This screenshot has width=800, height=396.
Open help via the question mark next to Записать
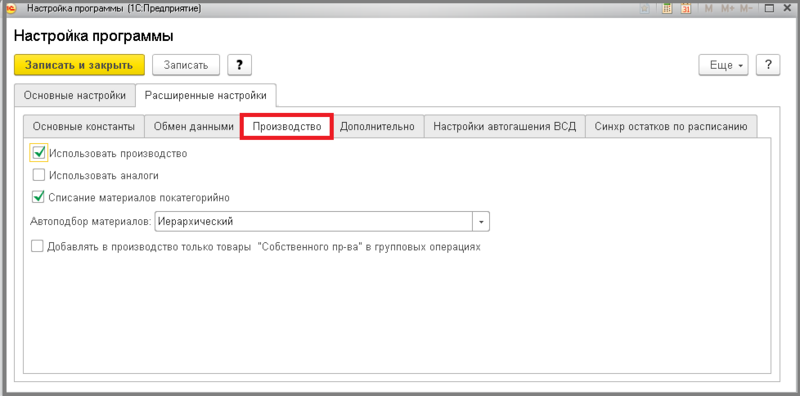[239, 65]
